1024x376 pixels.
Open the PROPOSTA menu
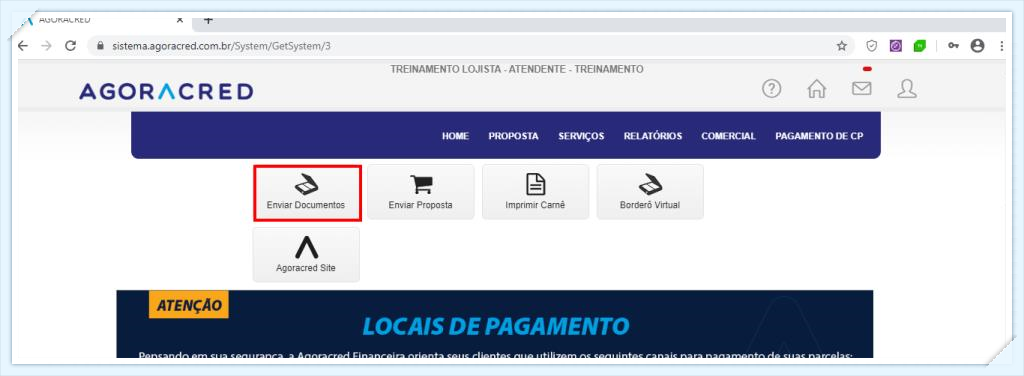point(513,136)
